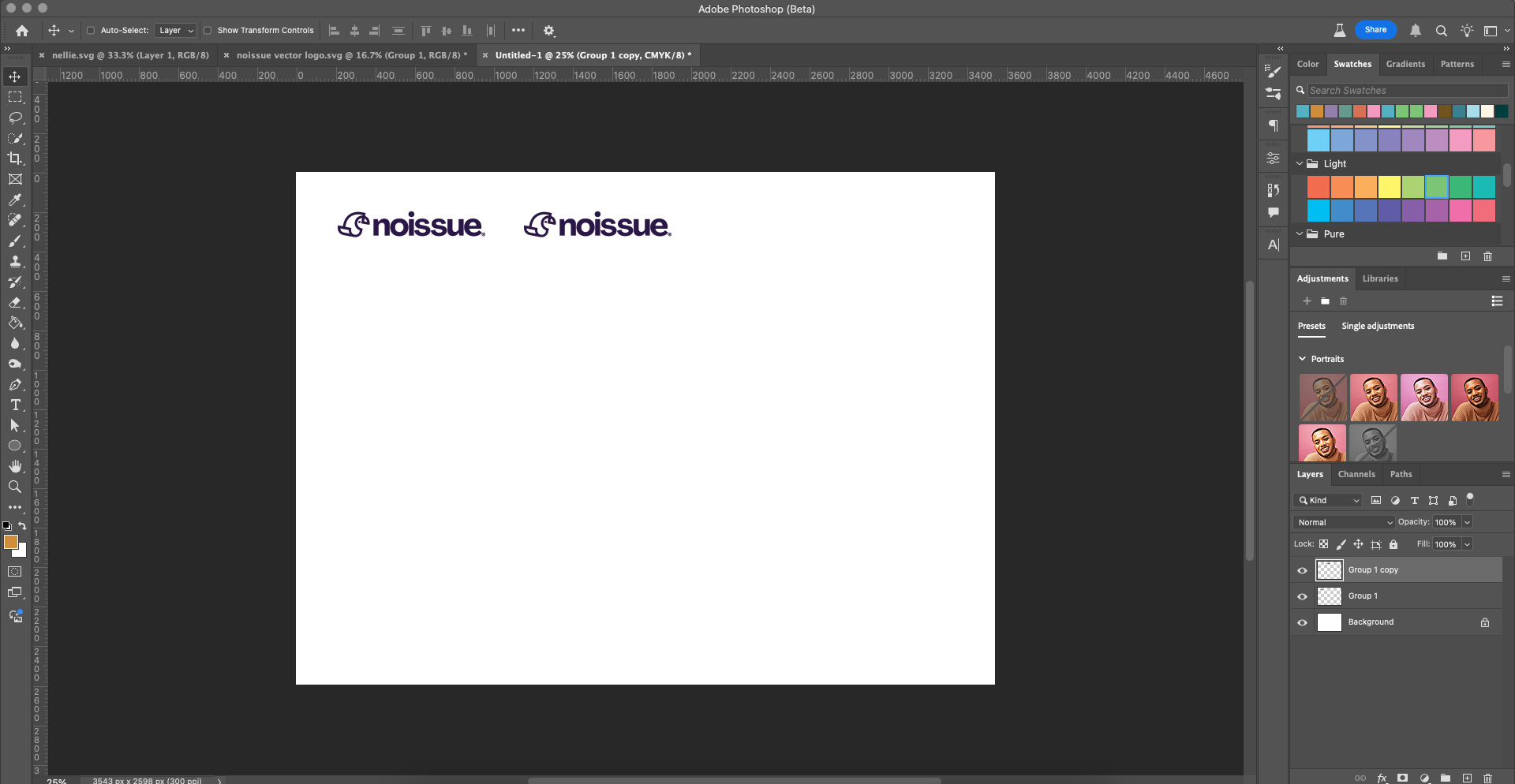1515x784 pixels.
Task: Show Single adjustments list
Action: (x=1378, y=326)
